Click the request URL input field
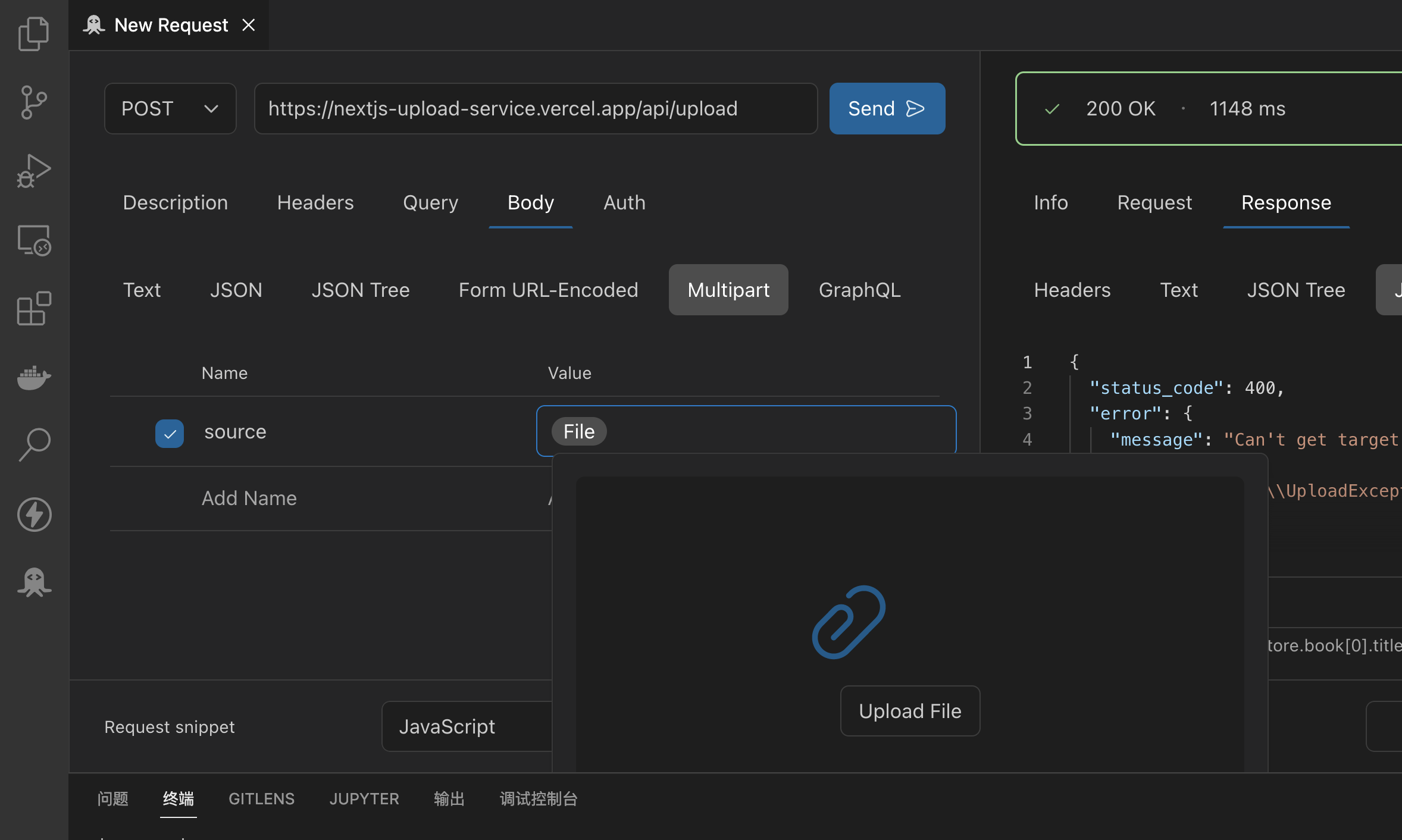The image size is (1402, 840). [536, 109]
